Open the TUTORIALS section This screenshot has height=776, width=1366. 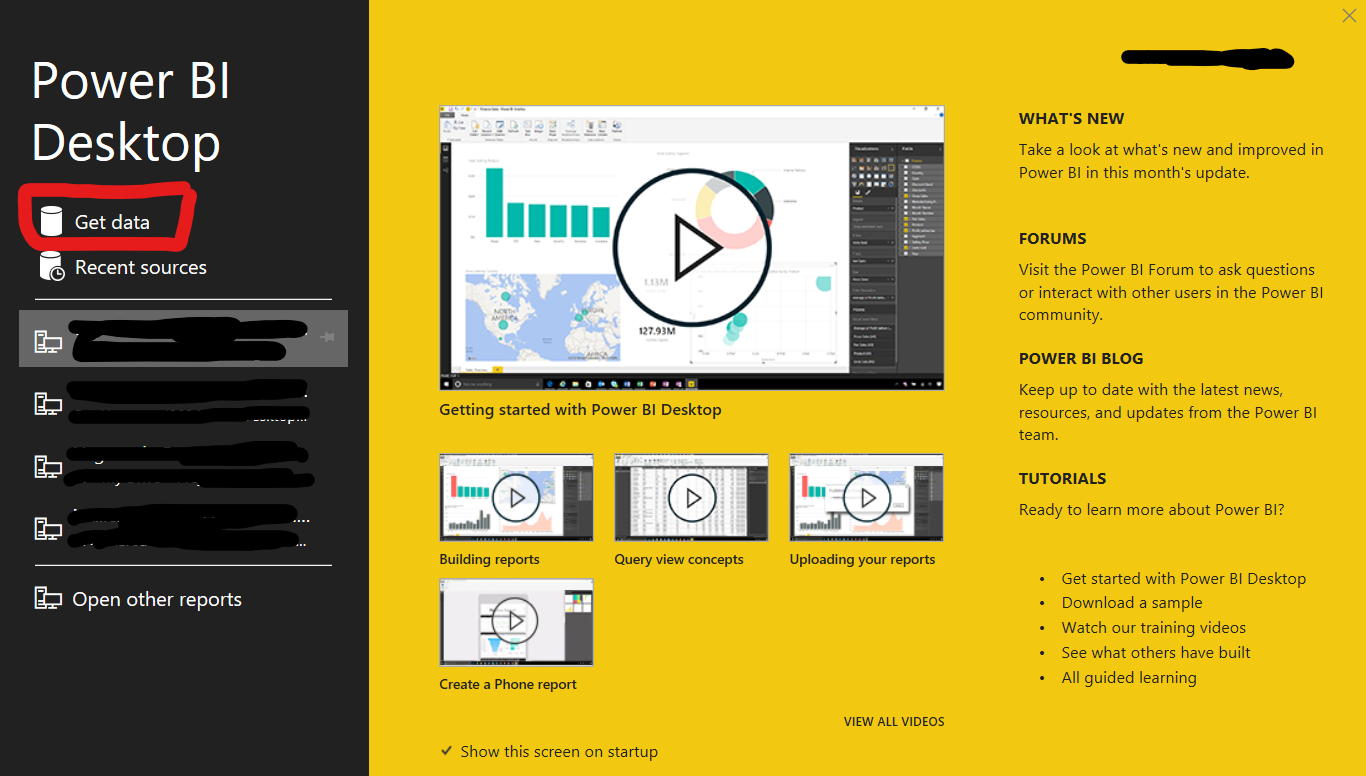point(1062,479)
